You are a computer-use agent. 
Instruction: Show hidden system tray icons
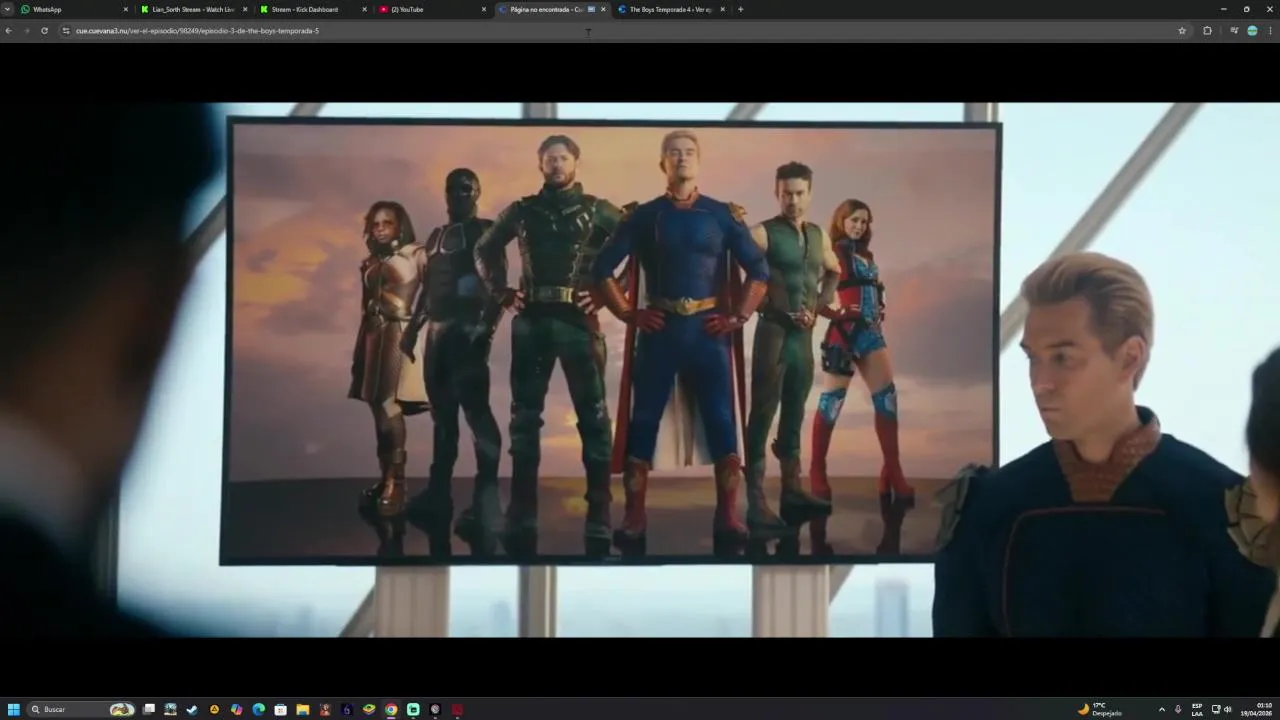[1162, 709]
